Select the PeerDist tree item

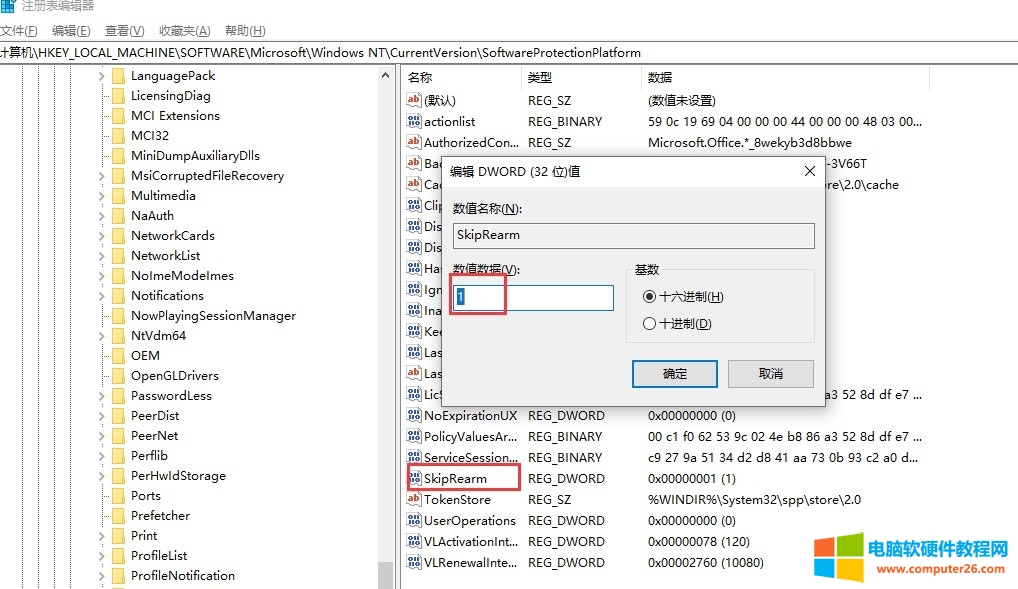[x=155, y=416]
